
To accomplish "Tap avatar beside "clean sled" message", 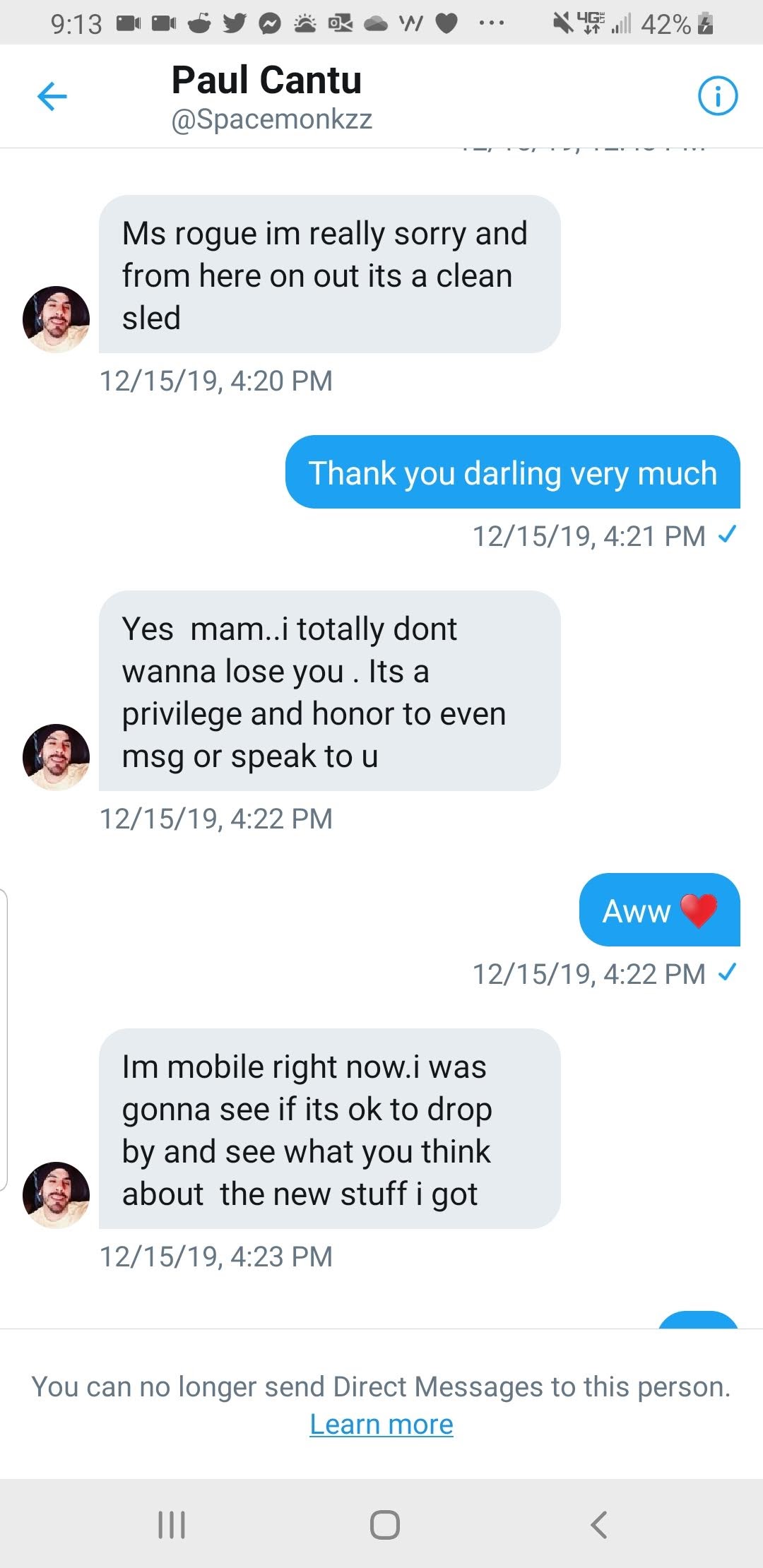I will [x=56, y=319].
